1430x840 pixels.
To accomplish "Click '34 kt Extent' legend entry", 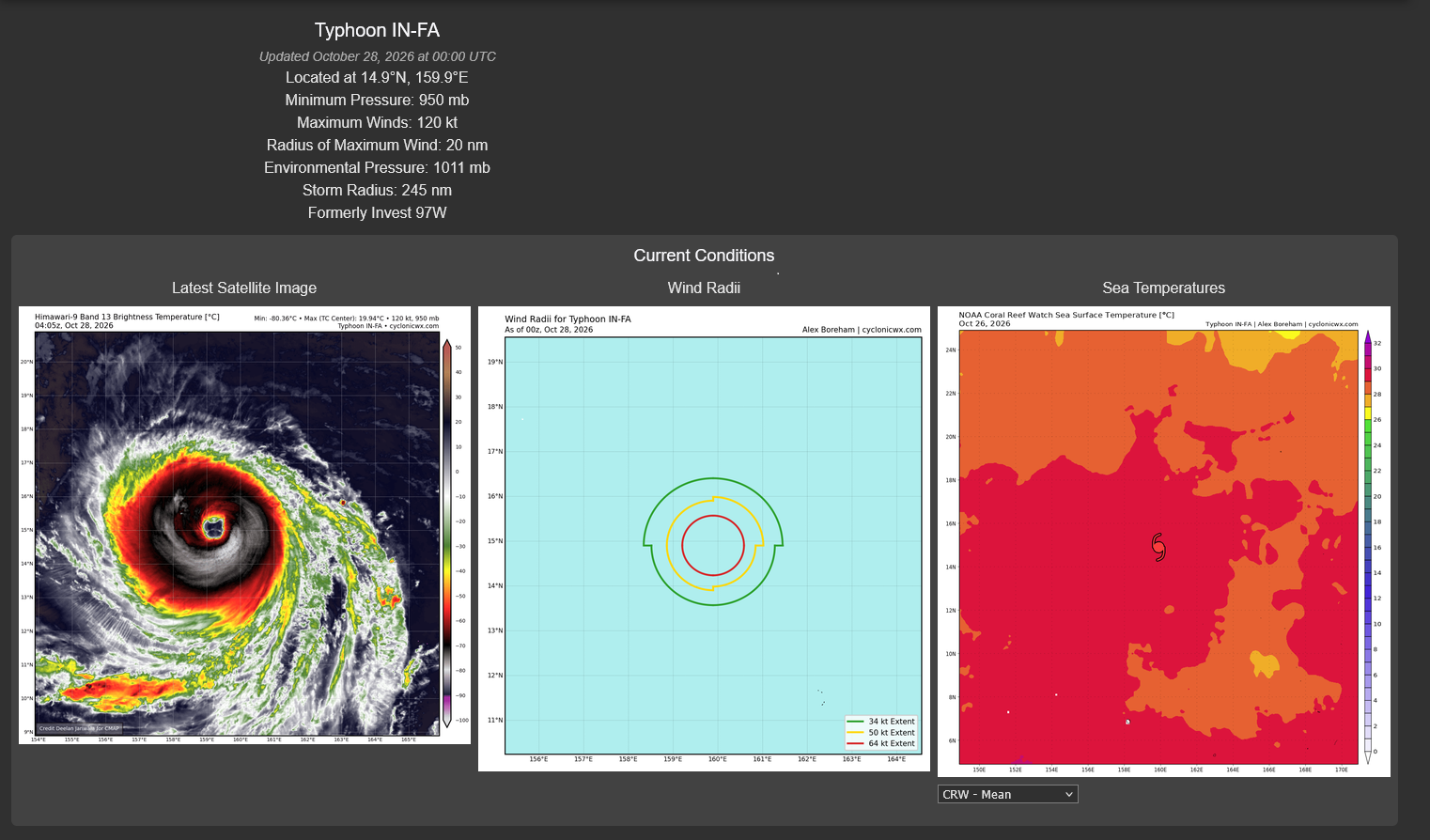I will click(881, 722).
